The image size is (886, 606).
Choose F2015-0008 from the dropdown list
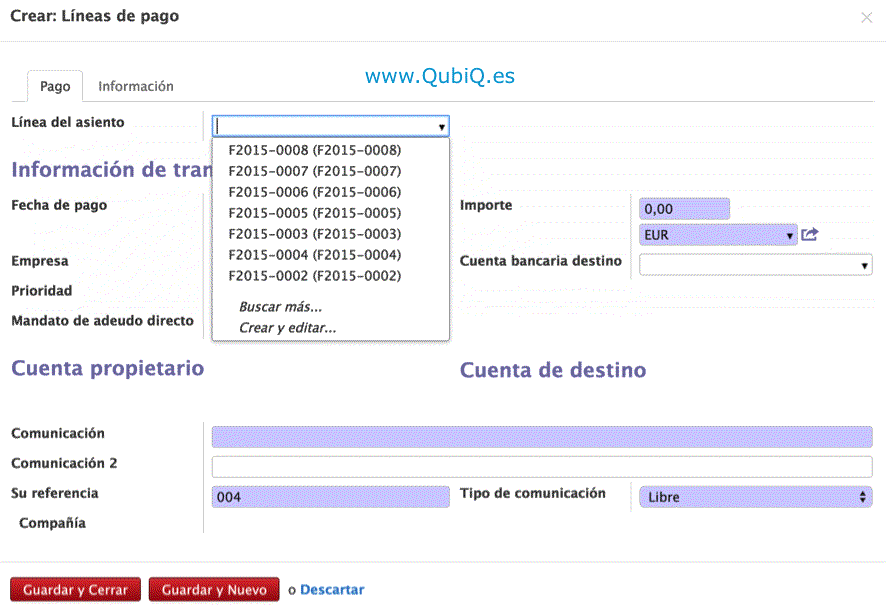click(x=314, y=150)
